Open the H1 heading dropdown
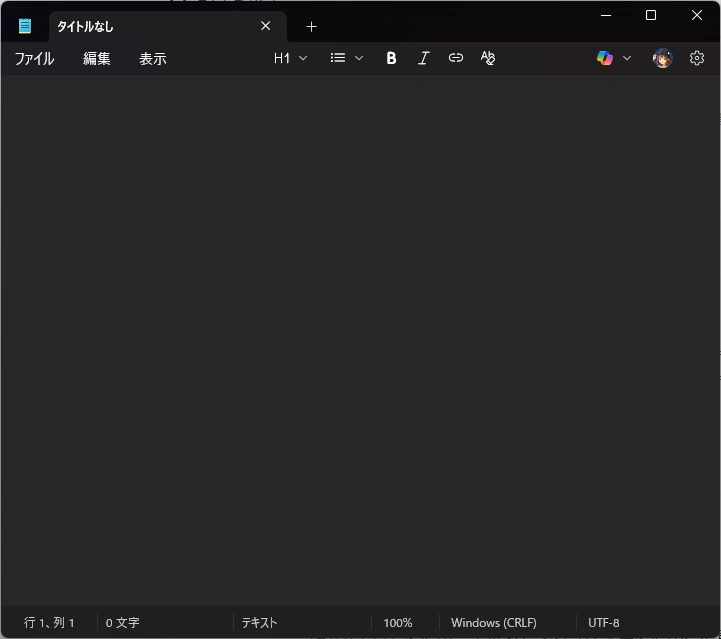Screen dimensions: 721x639 [290, 58]
